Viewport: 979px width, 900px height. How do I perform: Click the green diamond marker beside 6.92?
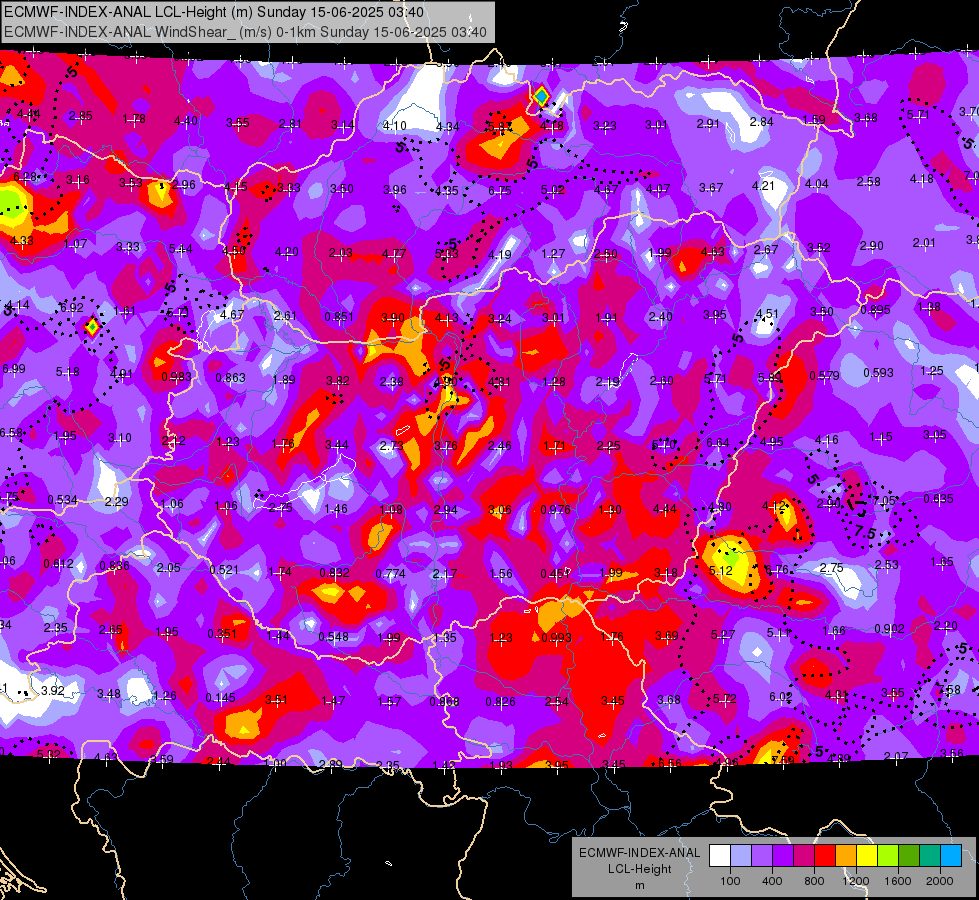(92, 326)
